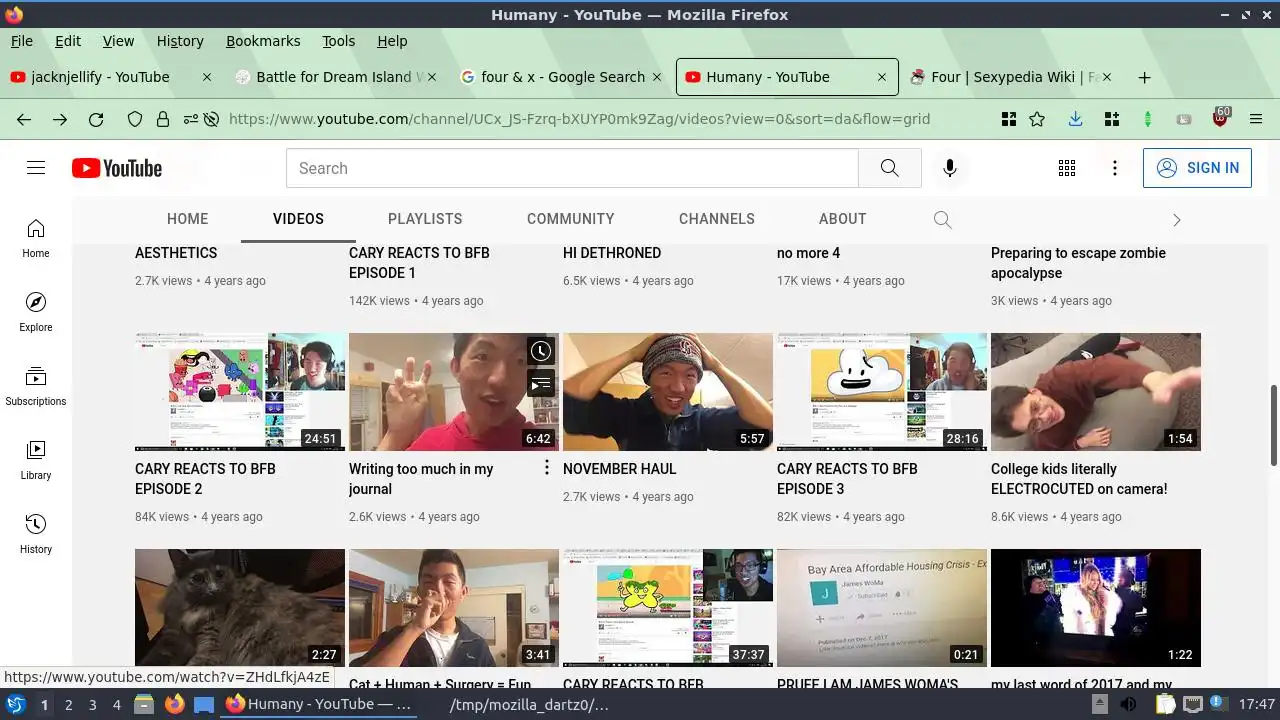Click the Firefox launcher in taskbar

click(175, 705)
